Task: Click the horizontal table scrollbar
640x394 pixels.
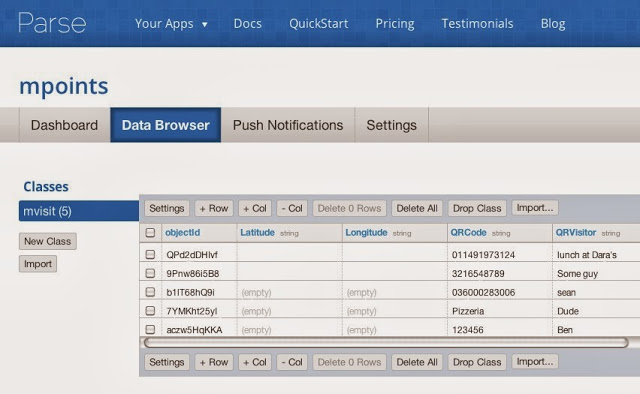Action: [386, 343]
